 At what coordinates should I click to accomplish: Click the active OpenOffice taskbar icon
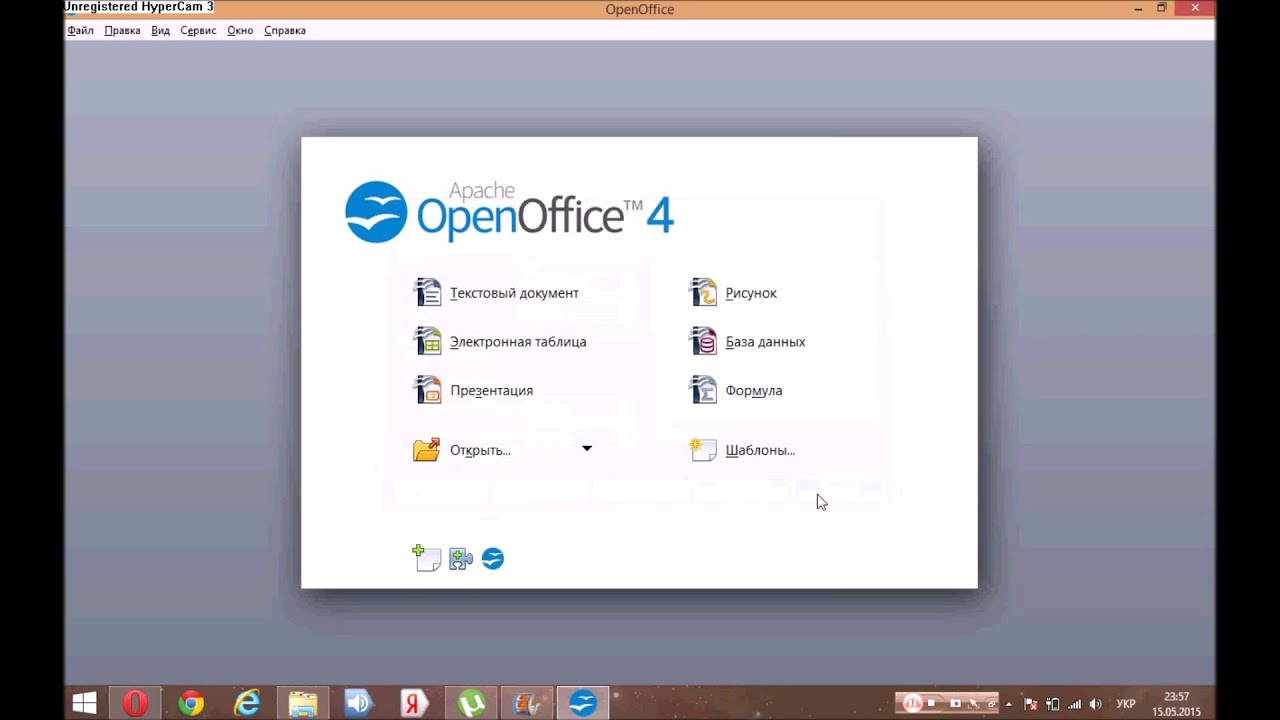(x=582, y=704)
